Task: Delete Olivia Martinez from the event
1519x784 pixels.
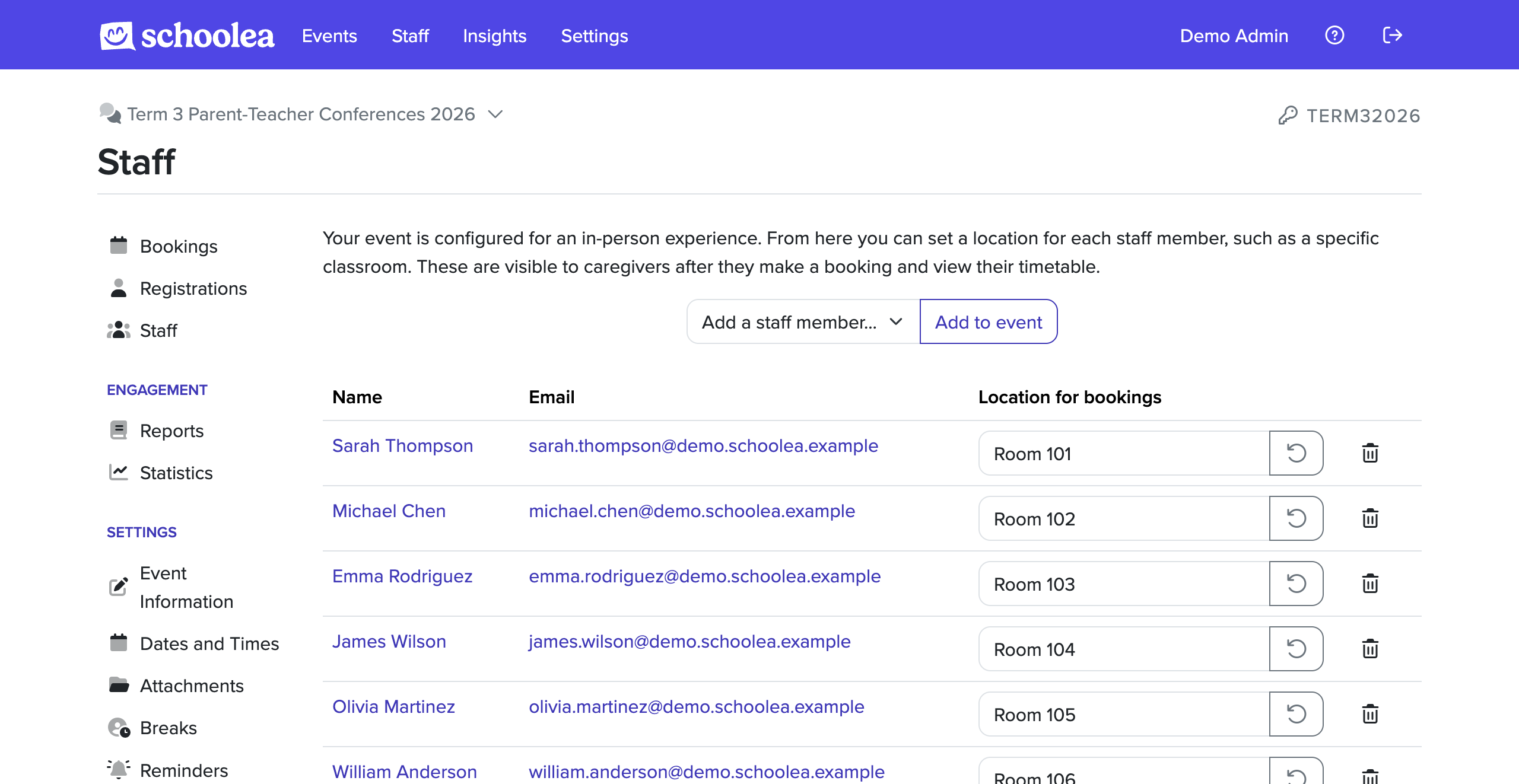Action: click(x=1369, y=714)
